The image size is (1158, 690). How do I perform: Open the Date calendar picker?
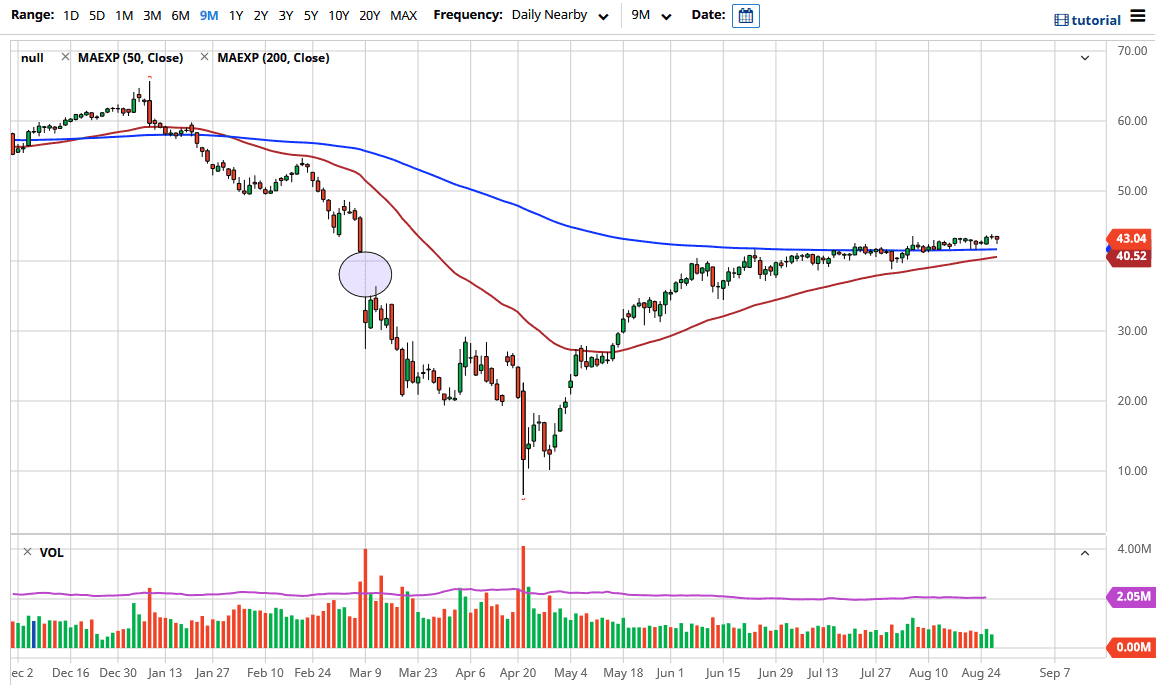pyautogui.click(x=745, y=15)
